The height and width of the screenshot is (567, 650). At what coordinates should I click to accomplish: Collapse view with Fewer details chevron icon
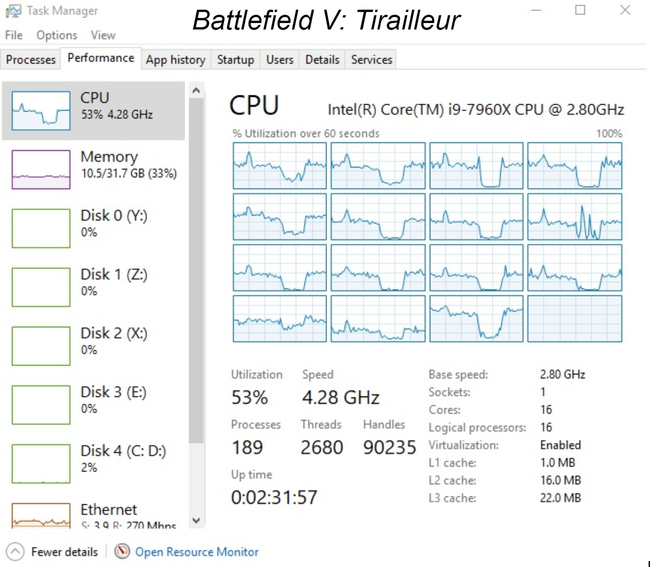tap(15, 552)
